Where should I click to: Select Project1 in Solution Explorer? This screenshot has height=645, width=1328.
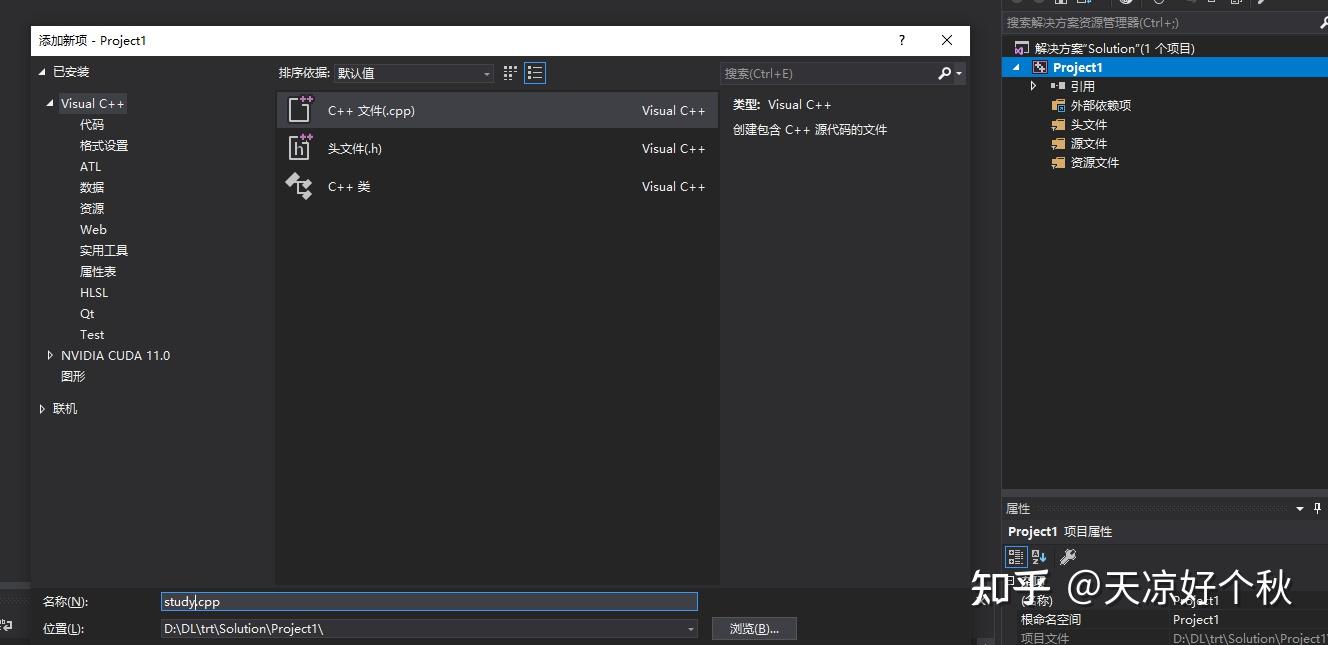[x=1078, y=66]
